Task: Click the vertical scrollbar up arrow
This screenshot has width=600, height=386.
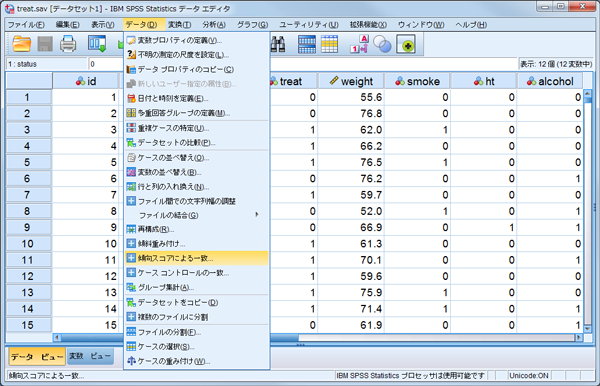Action: pos(588,94)
